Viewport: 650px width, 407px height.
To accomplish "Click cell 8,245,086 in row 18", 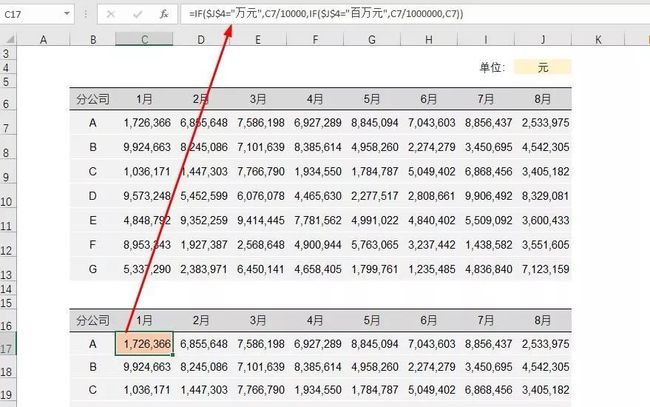I will 204,367.
